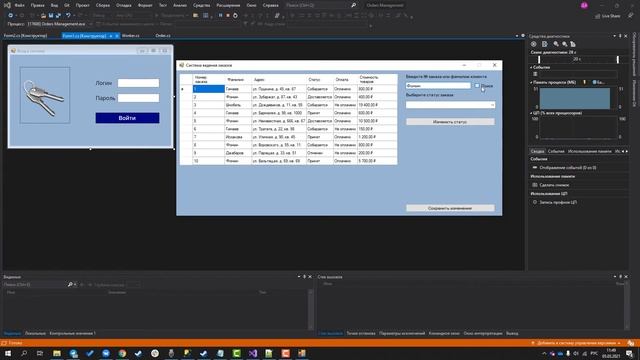Navigate backward with the blue arrow icon

click(x=10, y=16)
